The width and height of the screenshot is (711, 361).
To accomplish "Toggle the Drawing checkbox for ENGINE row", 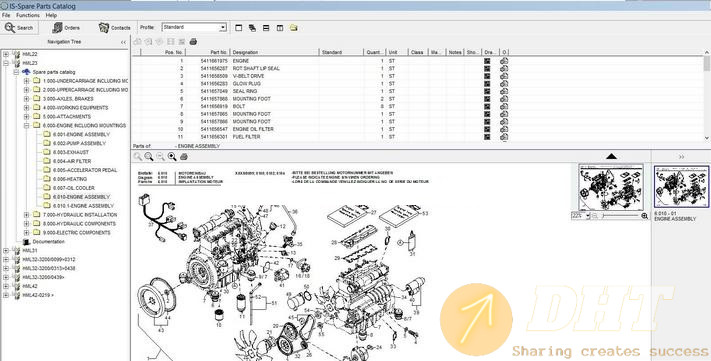I will coord(487,61).
